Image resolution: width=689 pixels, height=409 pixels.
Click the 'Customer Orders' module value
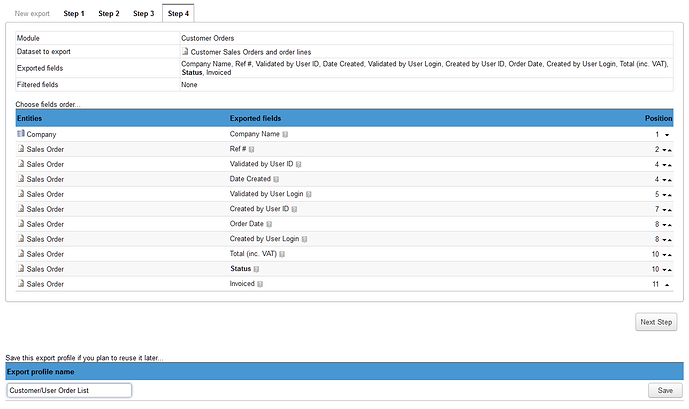207,38
